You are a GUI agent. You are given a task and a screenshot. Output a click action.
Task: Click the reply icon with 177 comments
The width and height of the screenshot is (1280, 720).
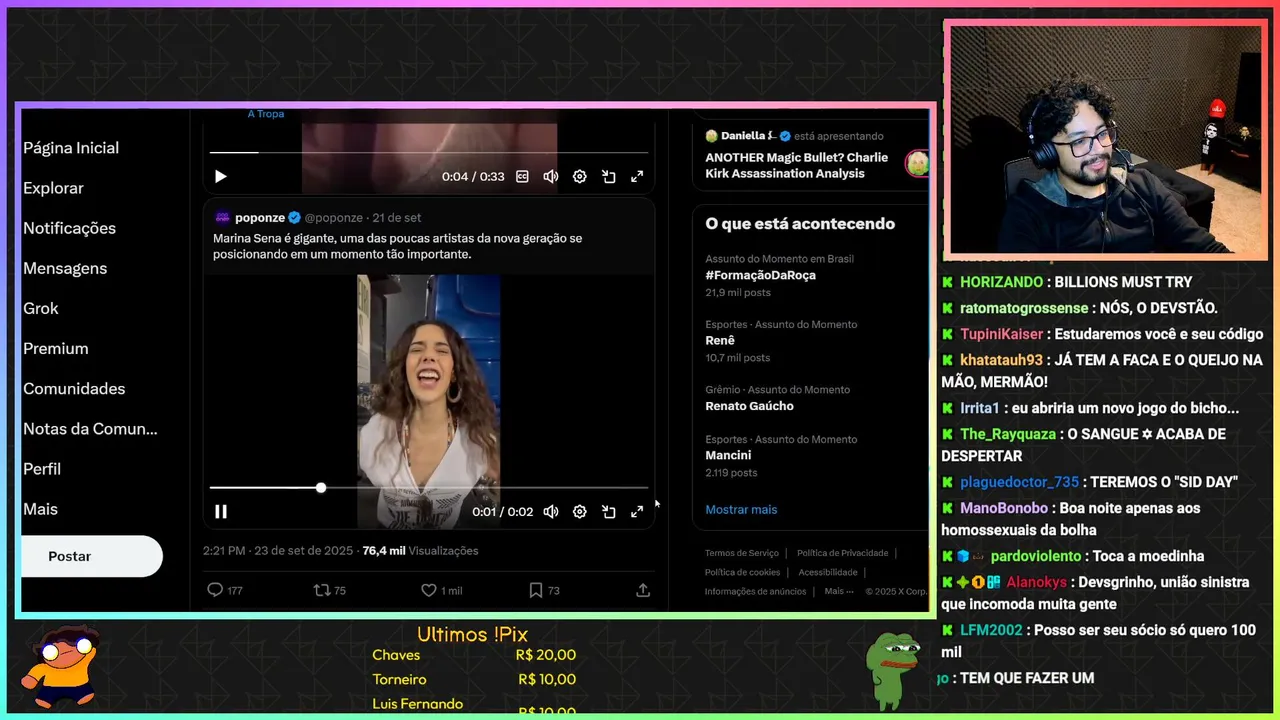[x=214, y=590]
